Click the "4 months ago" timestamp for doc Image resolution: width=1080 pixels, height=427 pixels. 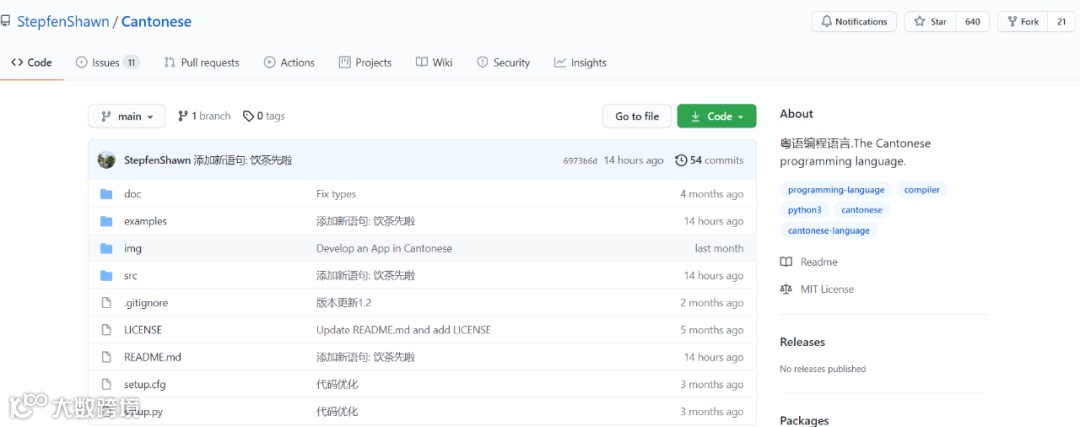coord(712,194)
